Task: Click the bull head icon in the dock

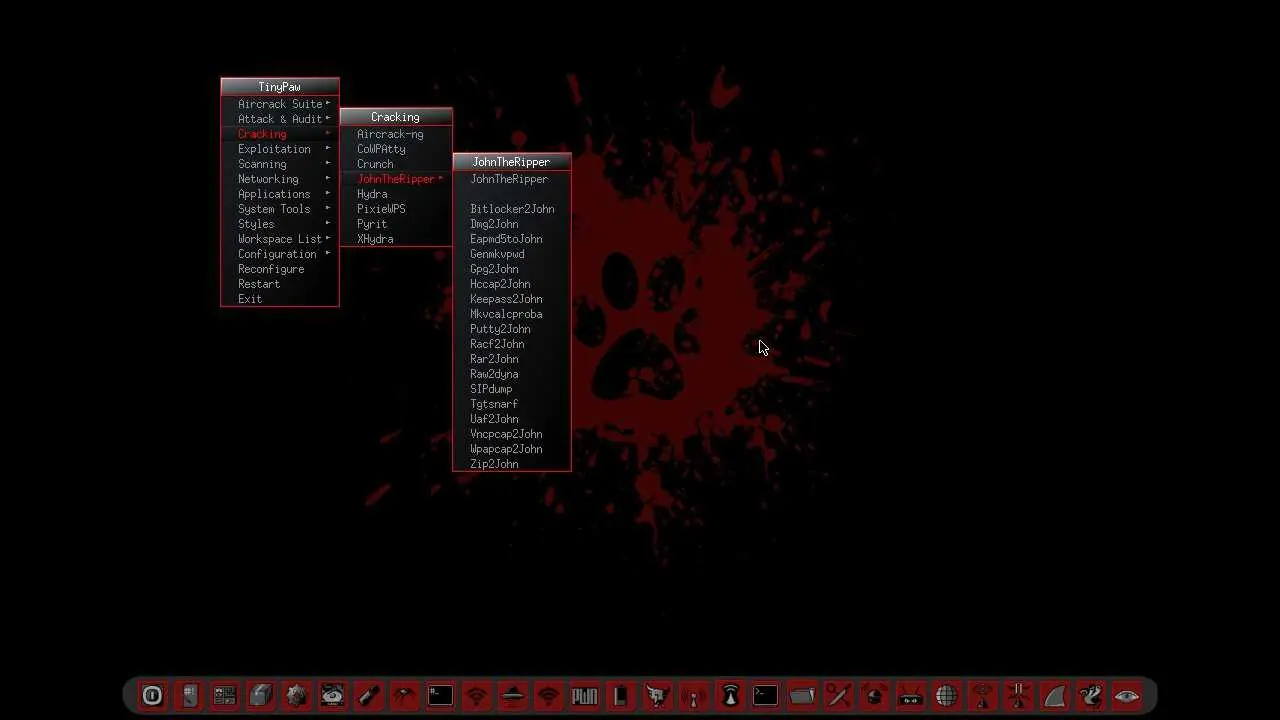Action: (x=657, y=695)
